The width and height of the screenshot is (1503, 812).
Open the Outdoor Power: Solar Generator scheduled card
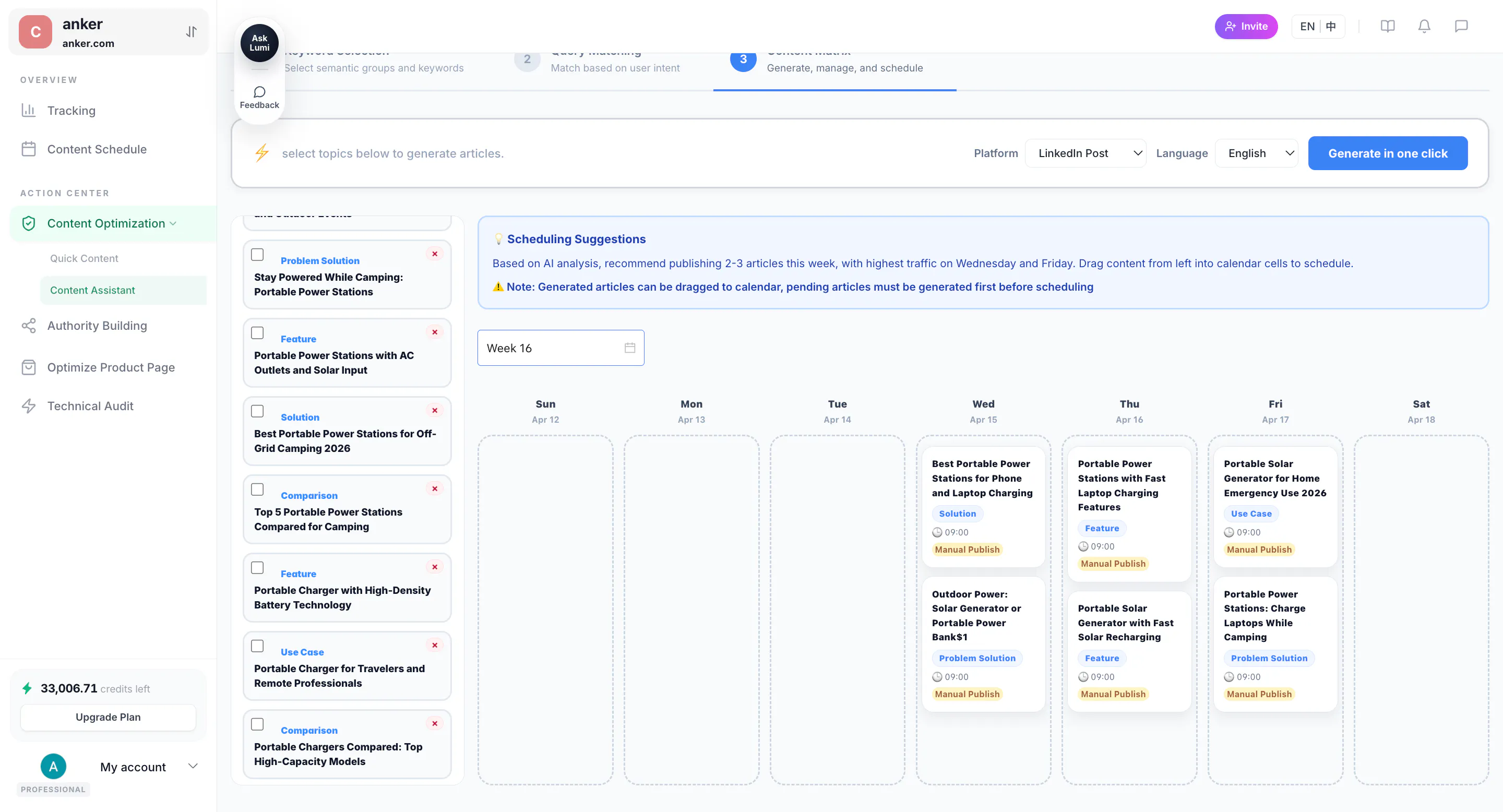[983, 643]
